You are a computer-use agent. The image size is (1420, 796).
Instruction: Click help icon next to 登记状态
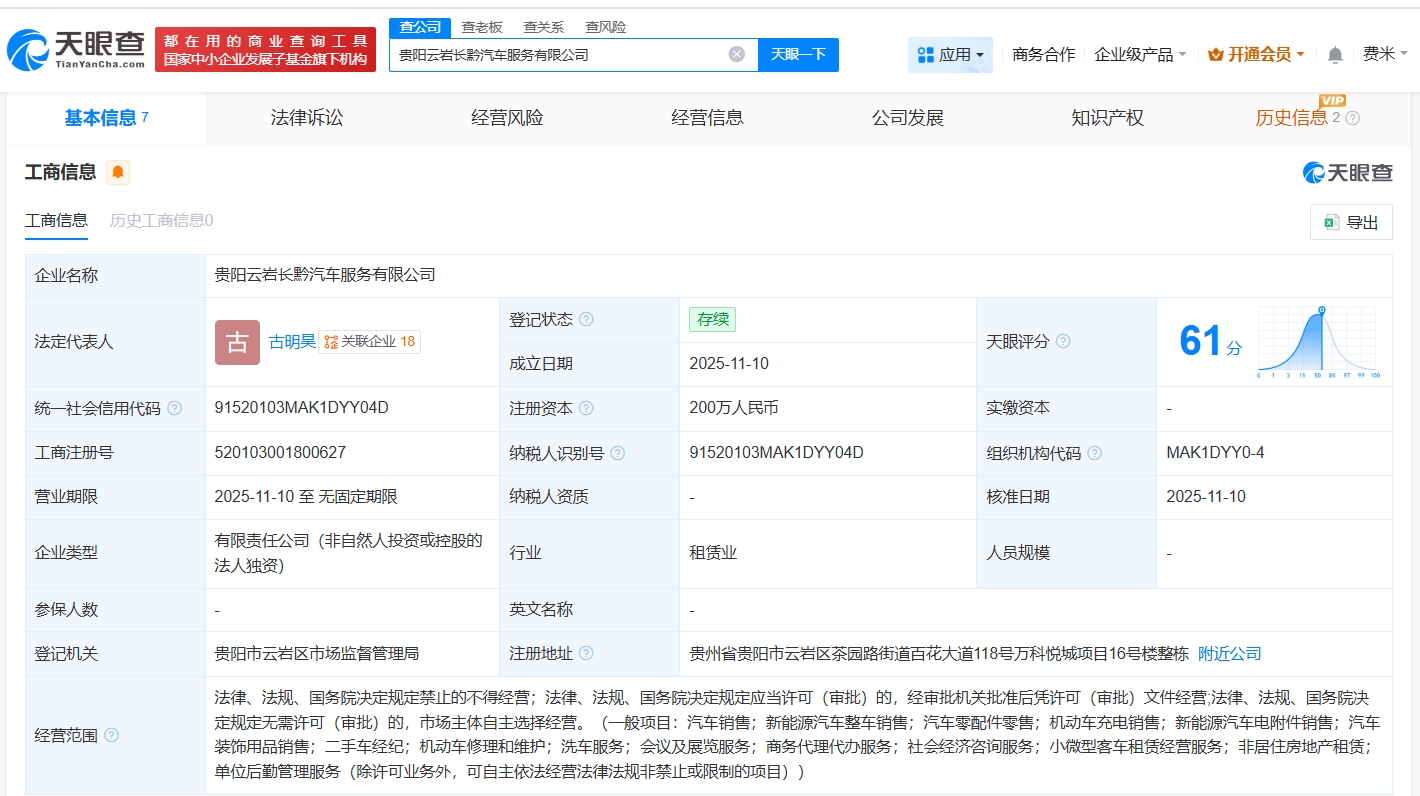[x=586, y=320]
